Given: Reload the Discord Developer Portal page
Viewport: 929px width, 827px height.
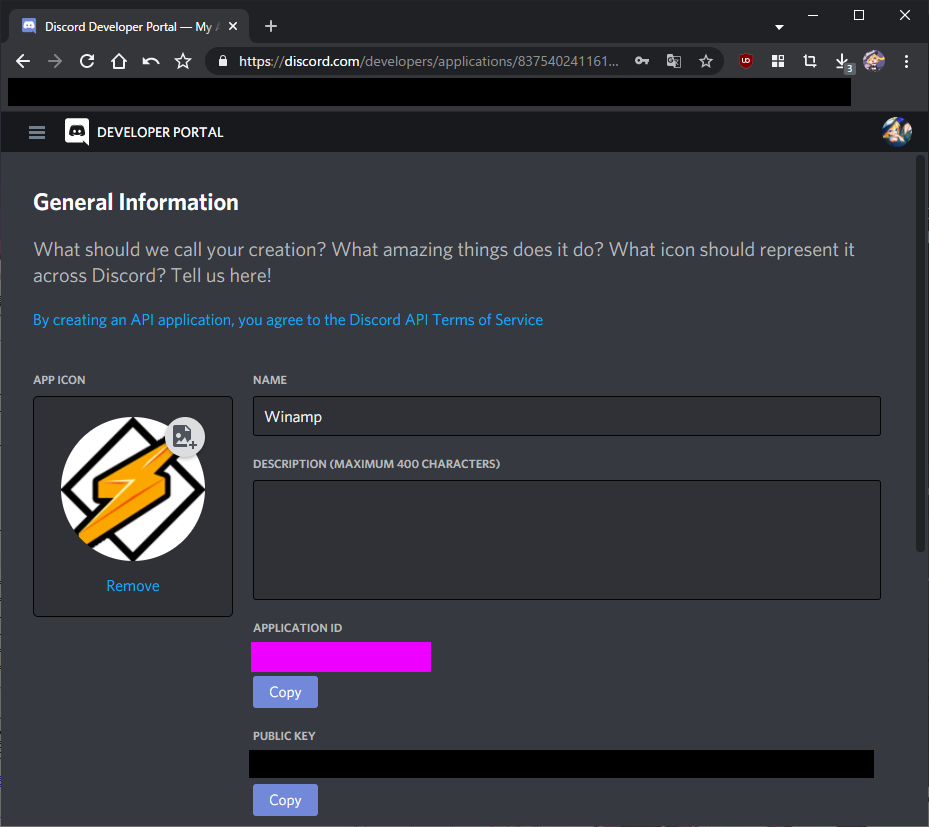Looking at the screenshot, I should point(87,61).
